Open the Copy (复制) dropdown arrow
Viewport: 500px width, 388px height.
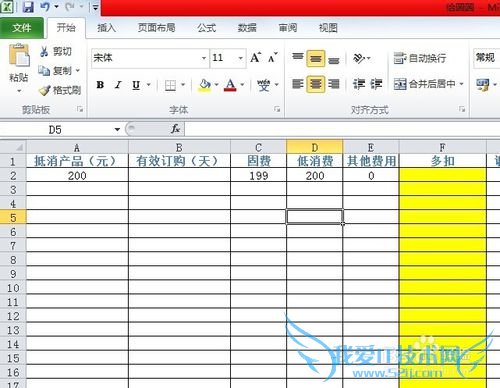(x=77, y=71)
